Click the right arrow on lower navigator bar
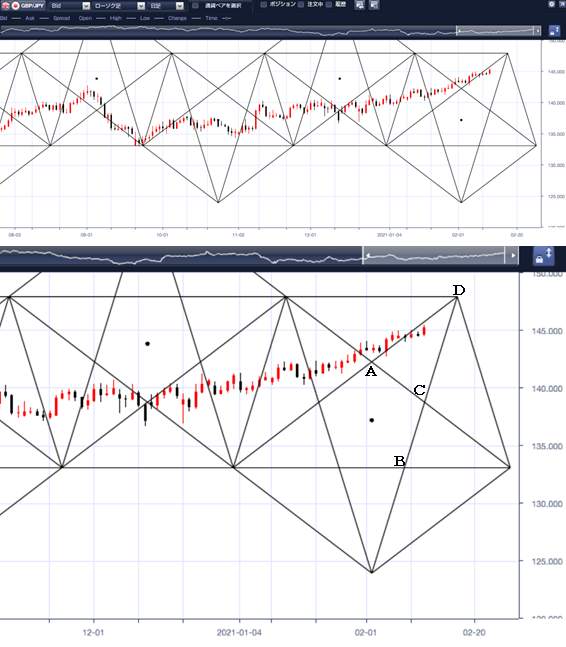The image size is (566, 647). [513, 255]
